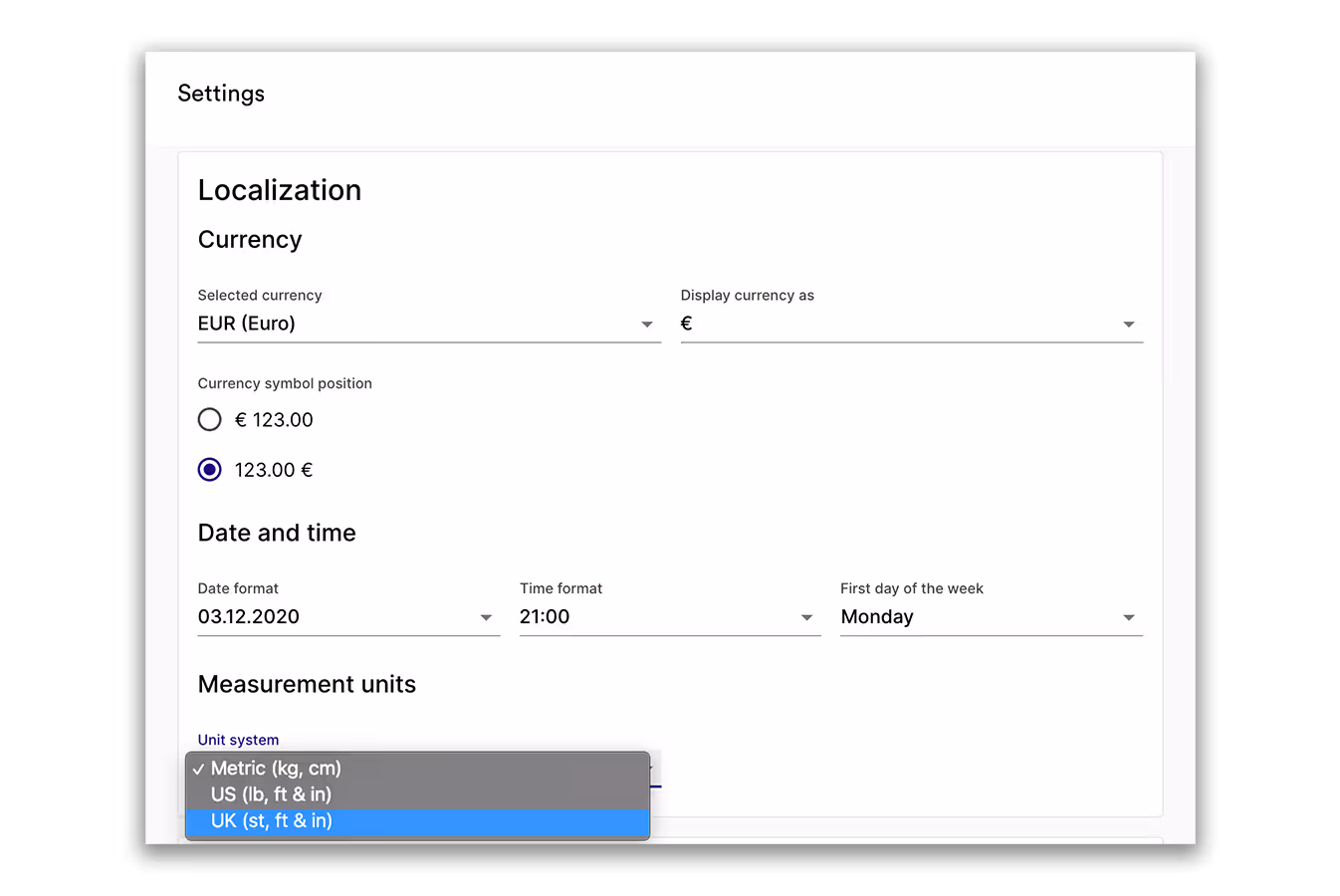Screen dimensions: 1340x896
Task: Click the 'Display currency as' field label
Action: tap(748, 296)
